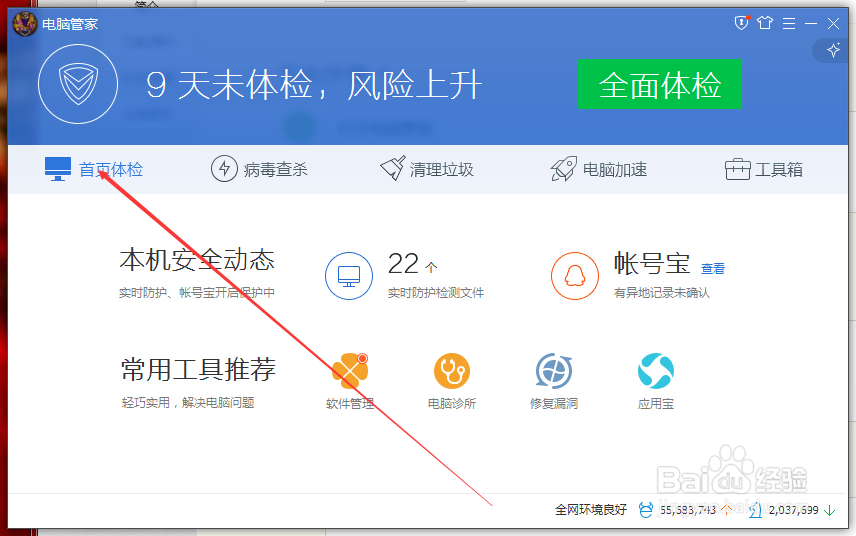
Task: Launch 应用宝 tool
Action: point(656,381)
